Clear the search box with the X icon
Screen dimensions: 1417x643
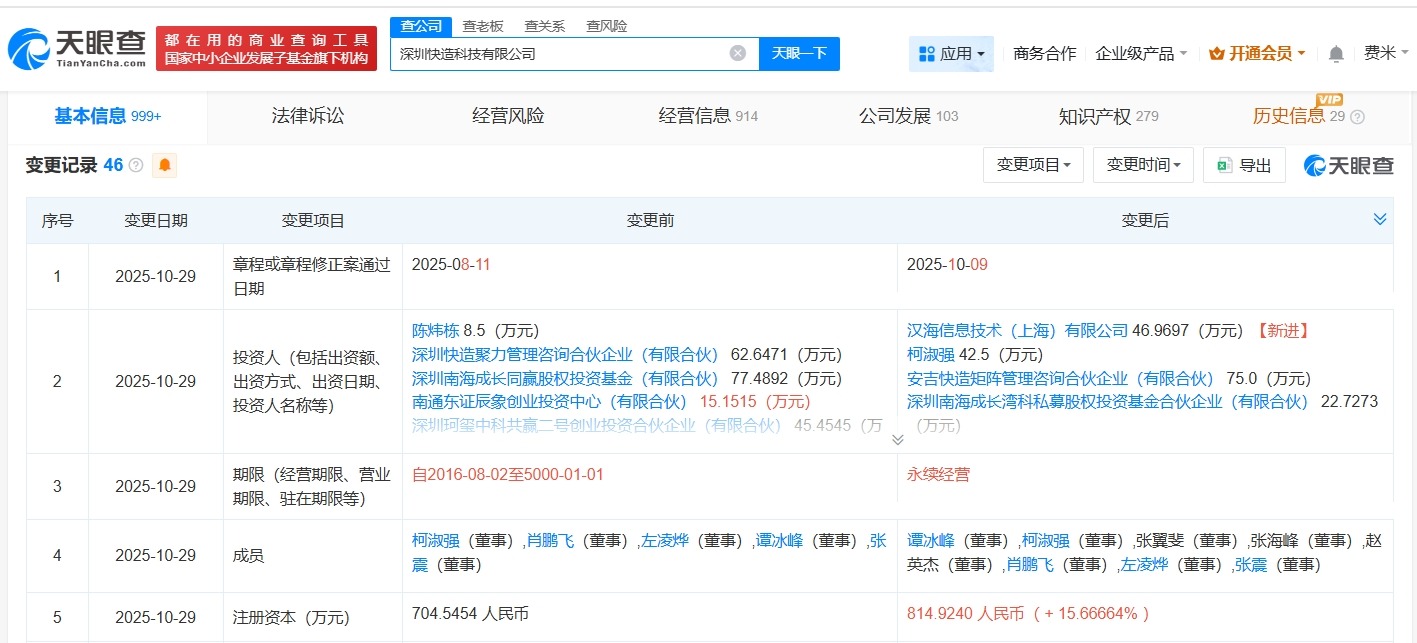click(x=737, y=53)
